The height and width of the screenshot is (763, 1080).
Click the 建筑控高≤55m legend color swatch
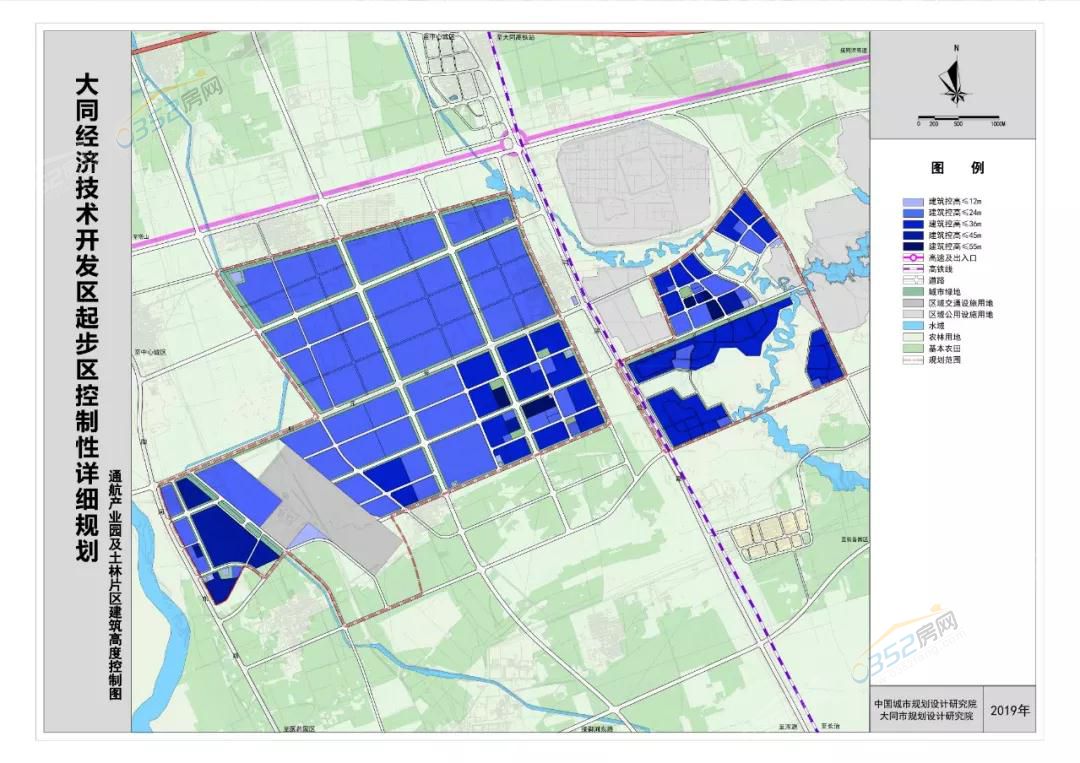(x=913, y=246)
